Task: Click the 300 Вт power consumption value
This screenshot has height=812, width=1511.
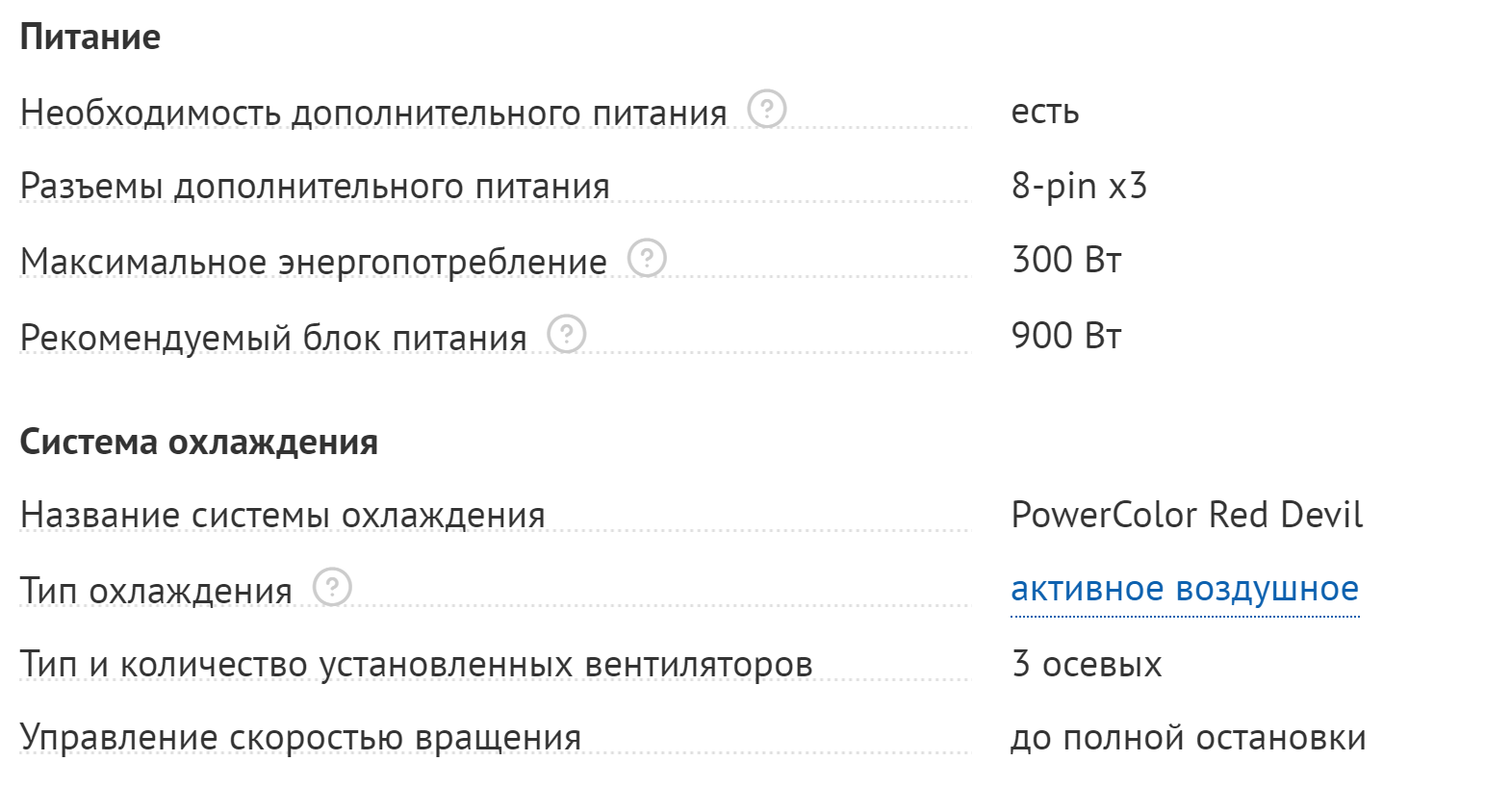Action: [x=1066, y=261]
